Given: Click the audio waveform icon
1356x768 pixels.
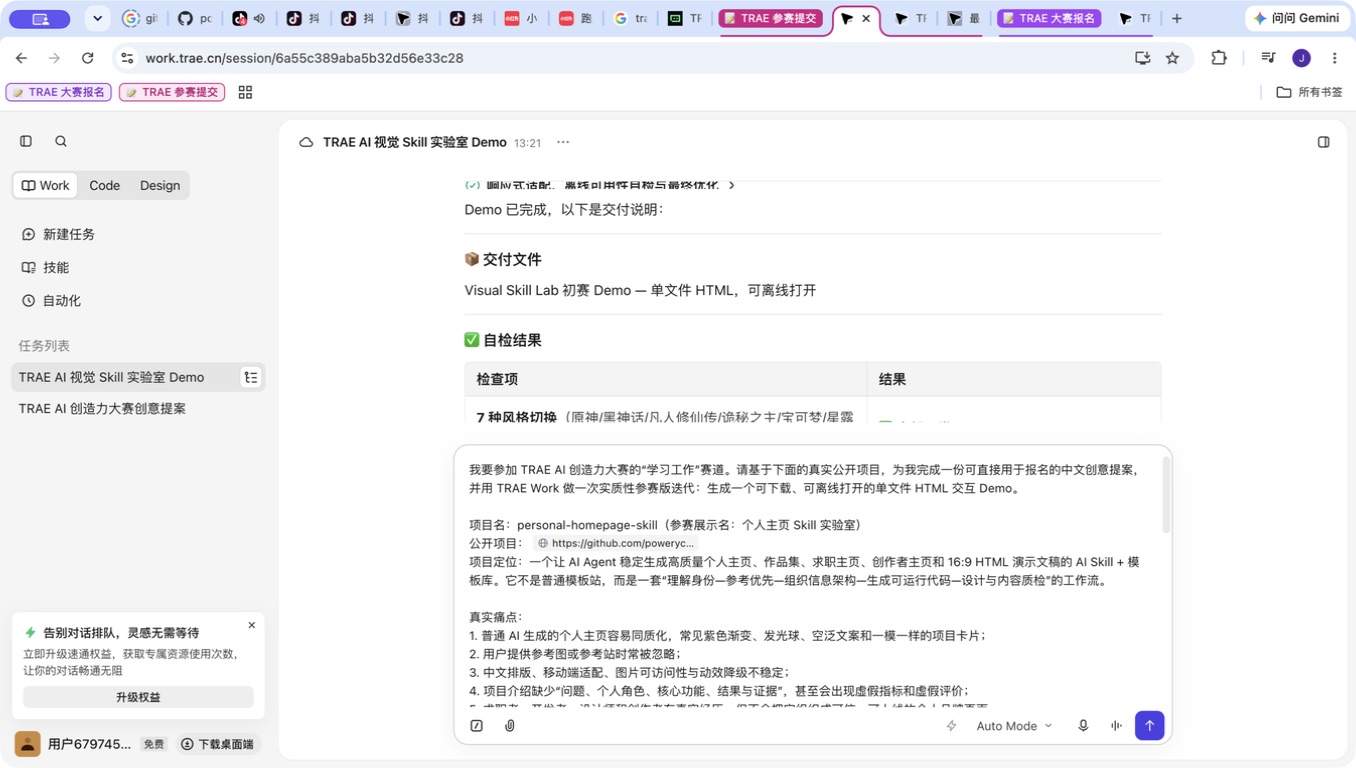Looking at the screenshot, I should [1116, 726].
